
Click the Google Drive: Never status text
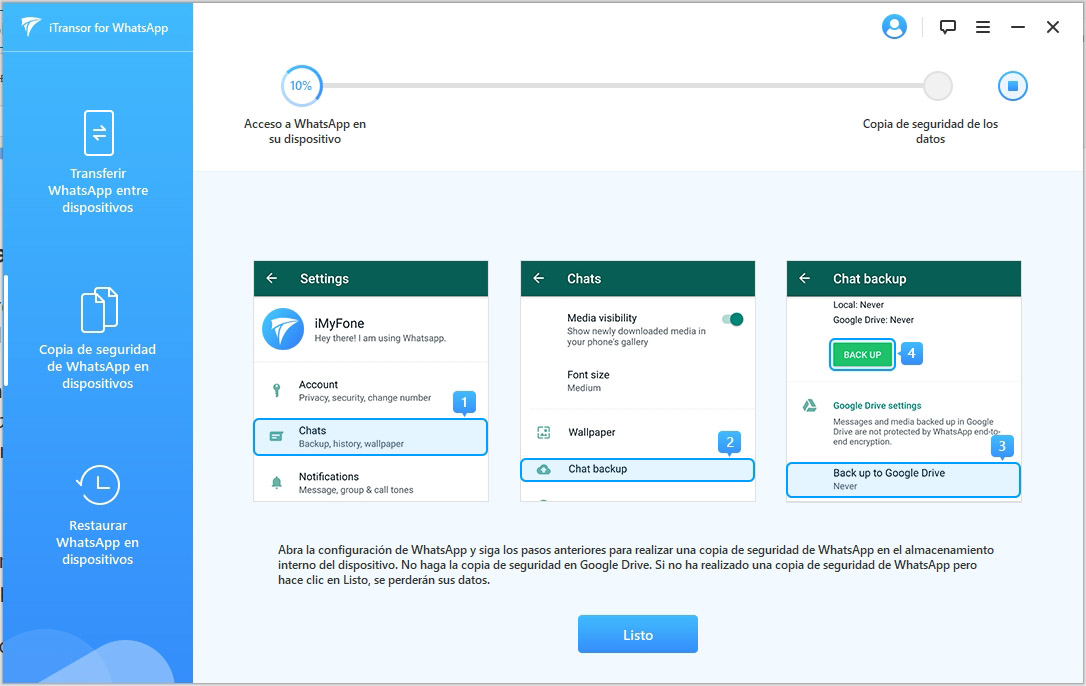point(873,320)
